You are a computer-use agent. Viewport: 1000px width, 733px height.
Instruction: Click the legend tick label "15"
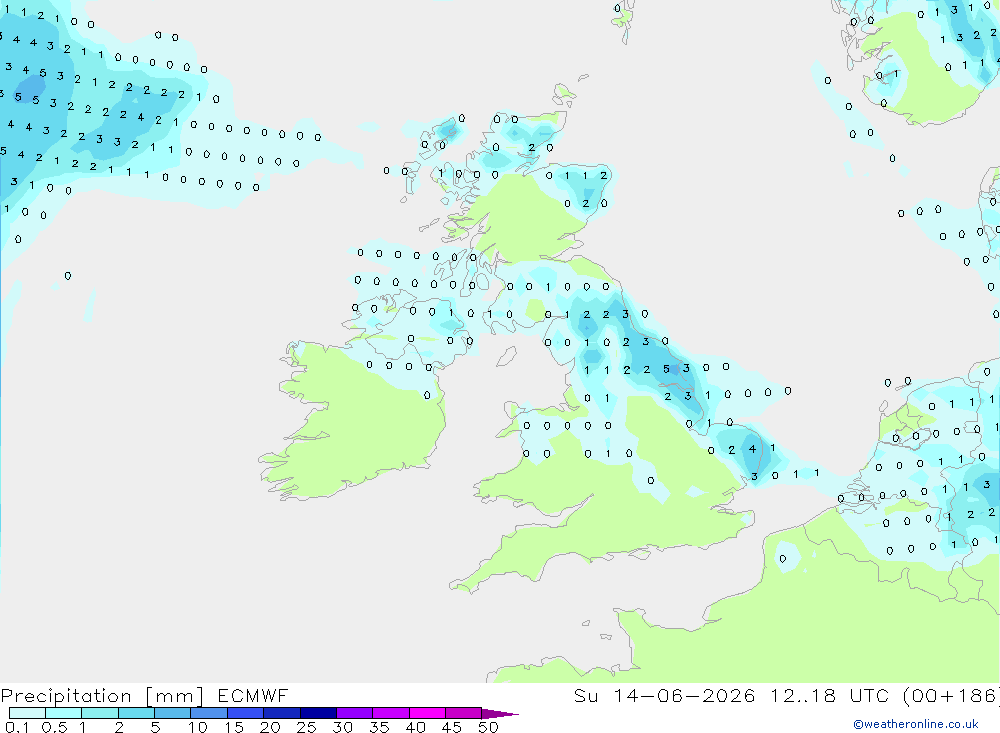234,727
